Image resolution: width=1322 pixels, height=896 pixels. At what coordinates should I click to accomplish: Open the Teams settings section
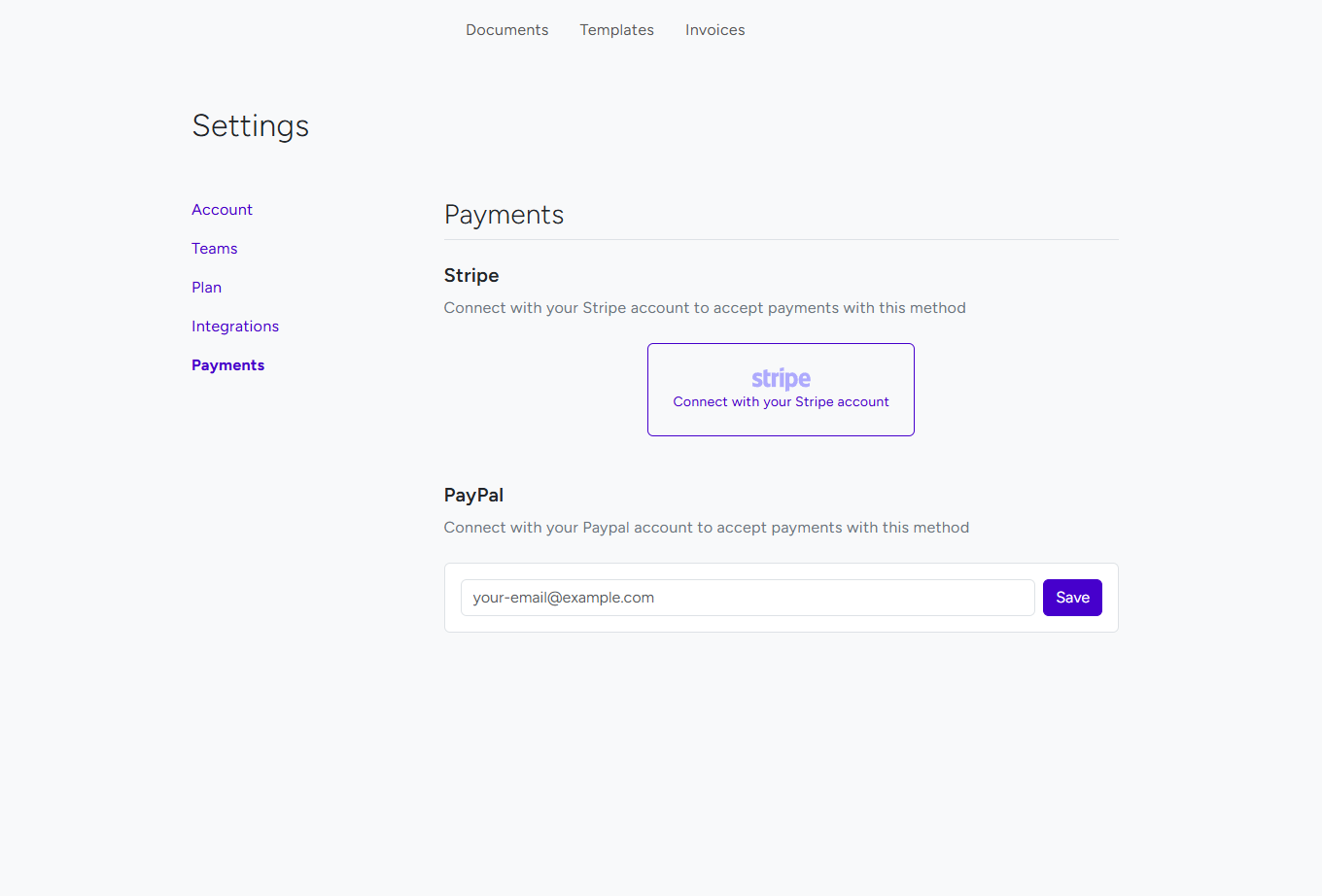214,248
